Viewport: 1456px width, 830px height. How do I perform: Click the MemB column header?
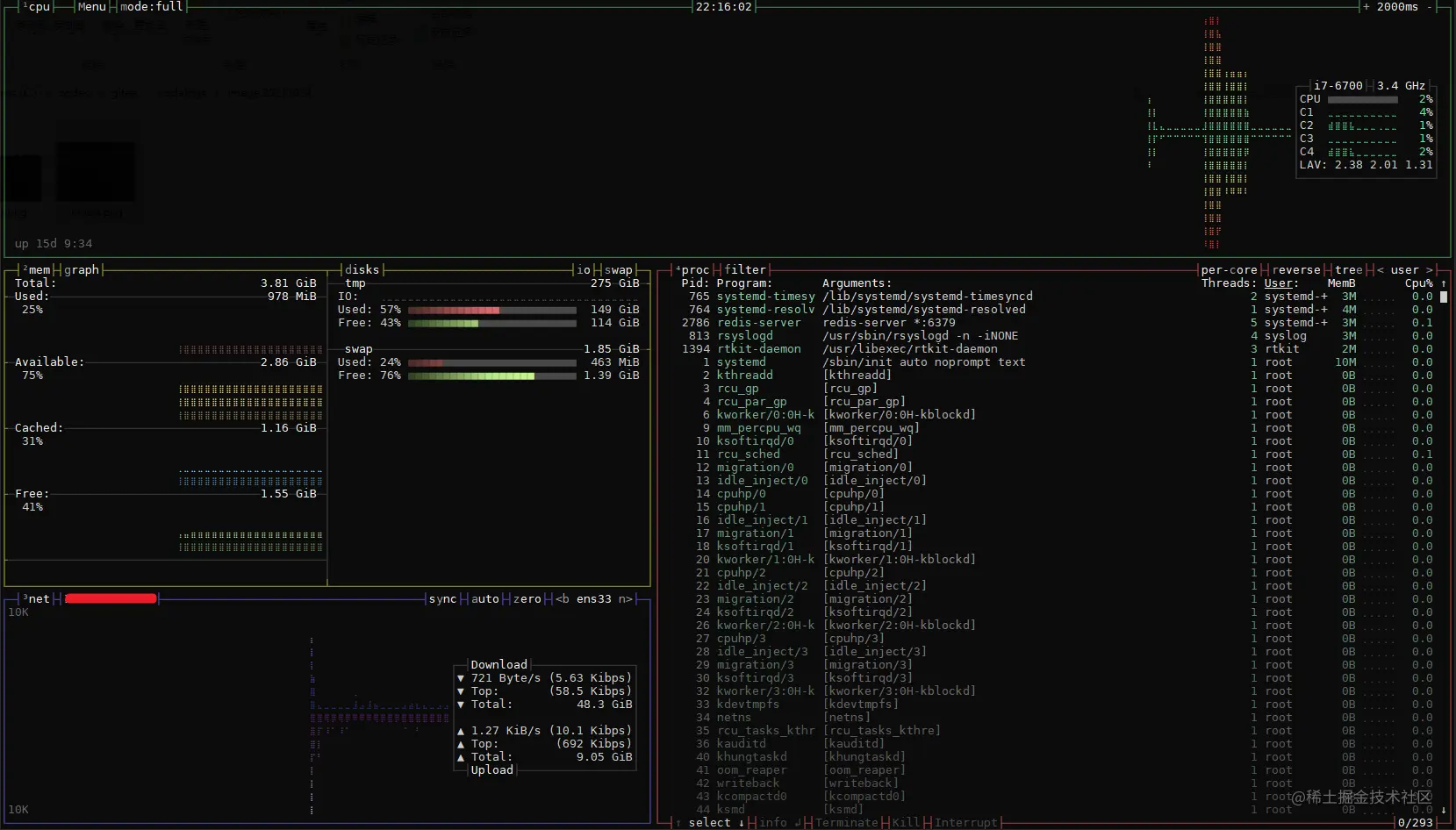coord(1342,283)
